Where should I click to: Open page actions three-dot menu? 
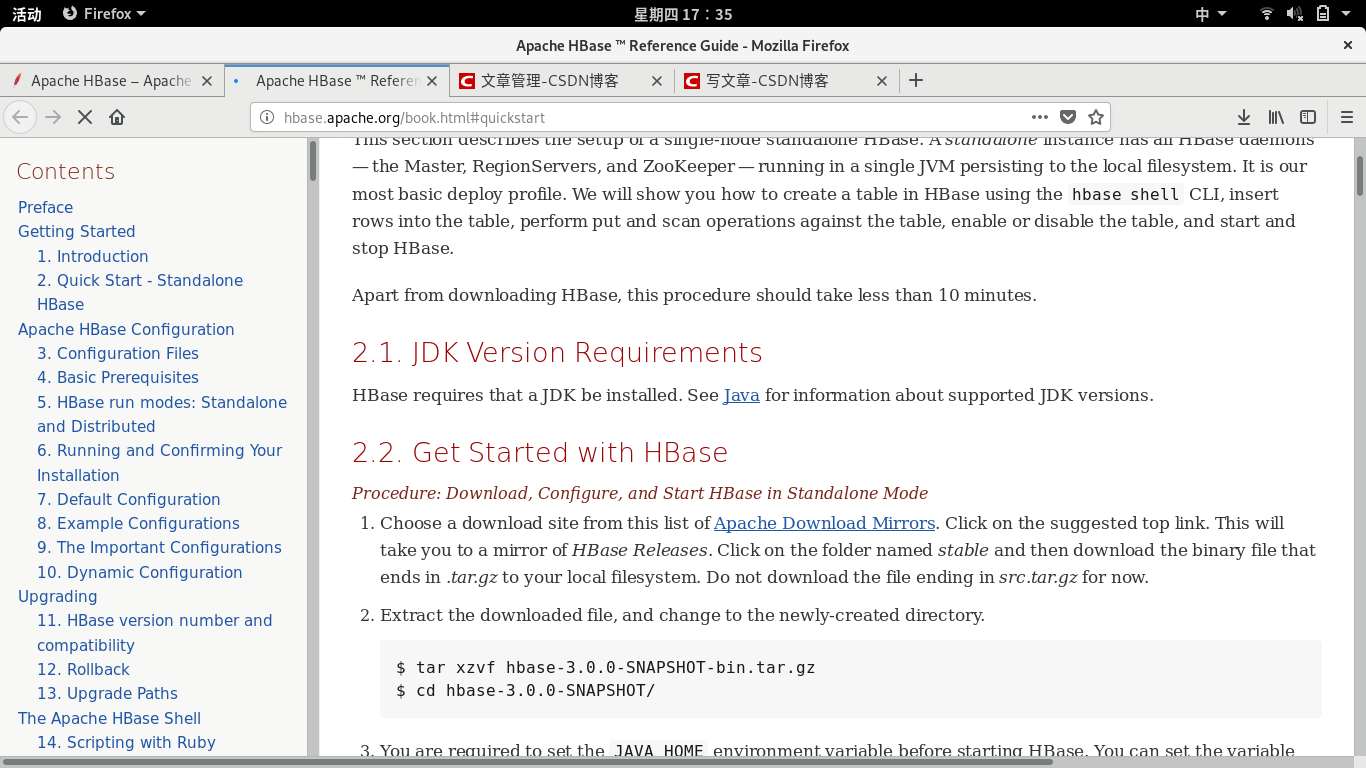click(x=1040, y=117)
